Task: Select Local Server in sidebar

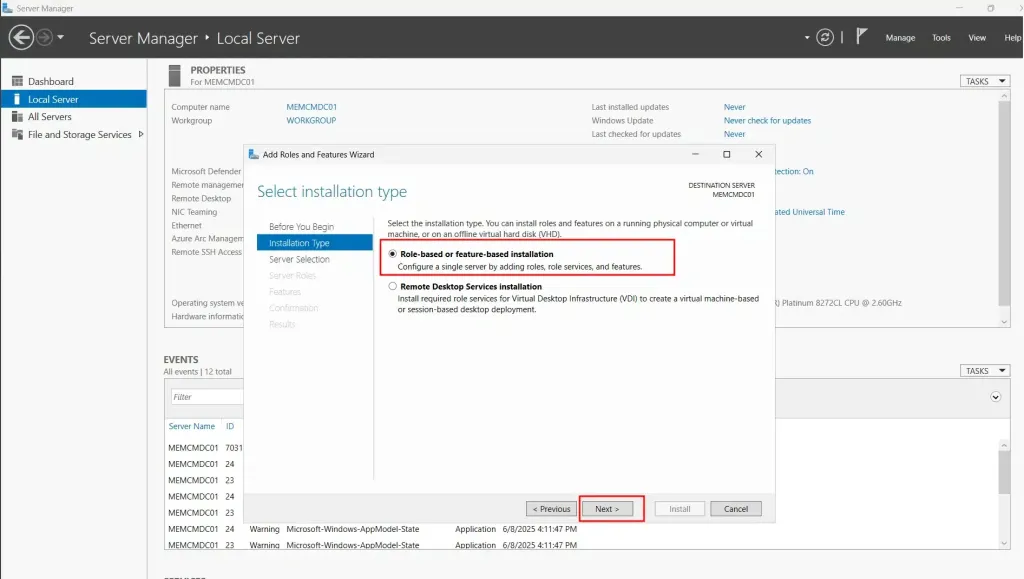Action: point(53,99)
